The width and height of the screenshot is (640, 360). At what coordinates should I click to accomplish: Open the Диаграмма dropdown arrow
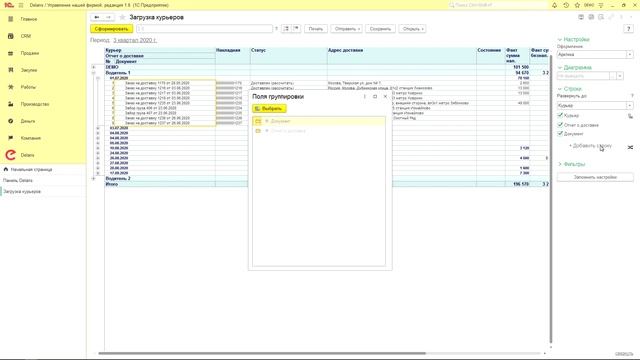pos(620,76)
